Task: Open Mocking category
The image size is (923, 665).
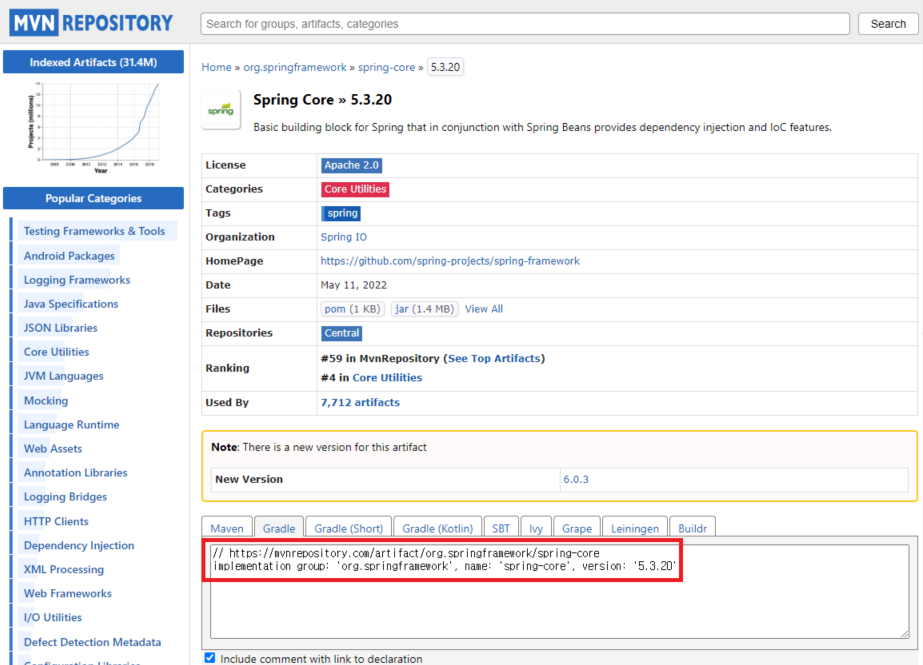Action: [45, 401]
